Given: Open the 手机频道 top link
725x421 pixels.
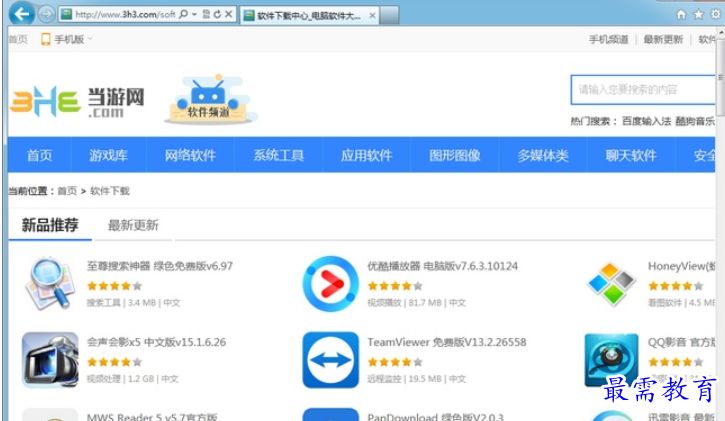Looking at the screenshot, I should (608, 40).
